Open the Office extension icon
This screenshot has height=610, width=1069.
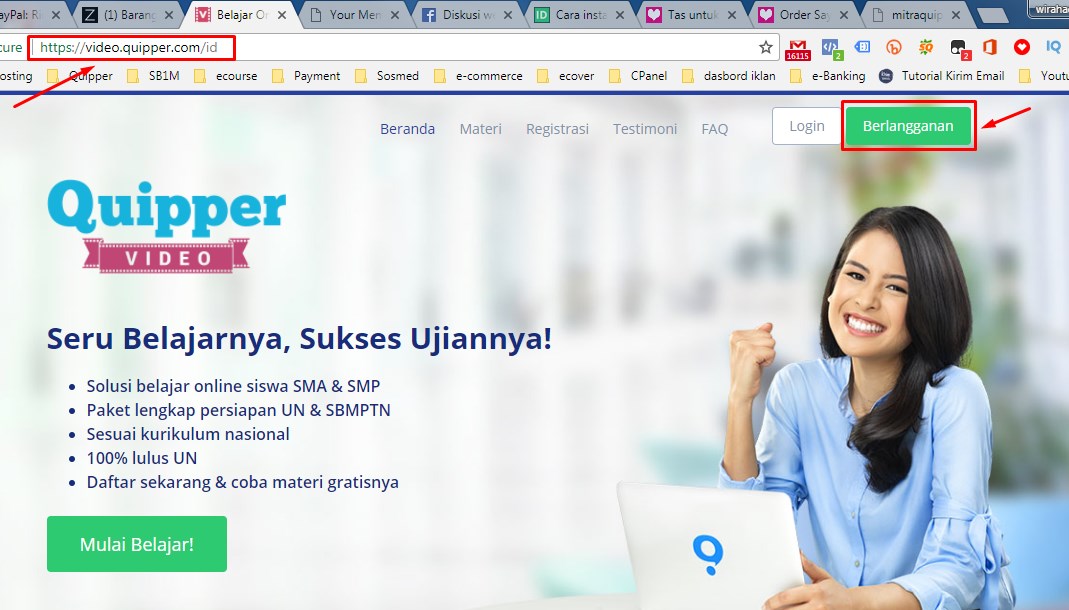click(990, 47)
